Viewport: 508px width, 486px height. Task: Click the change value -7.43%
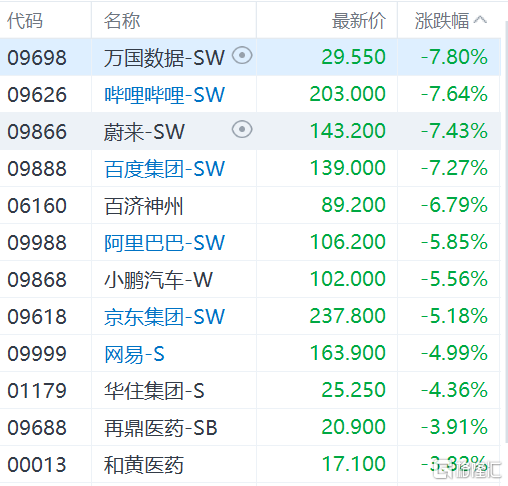(x=454, y=131)
